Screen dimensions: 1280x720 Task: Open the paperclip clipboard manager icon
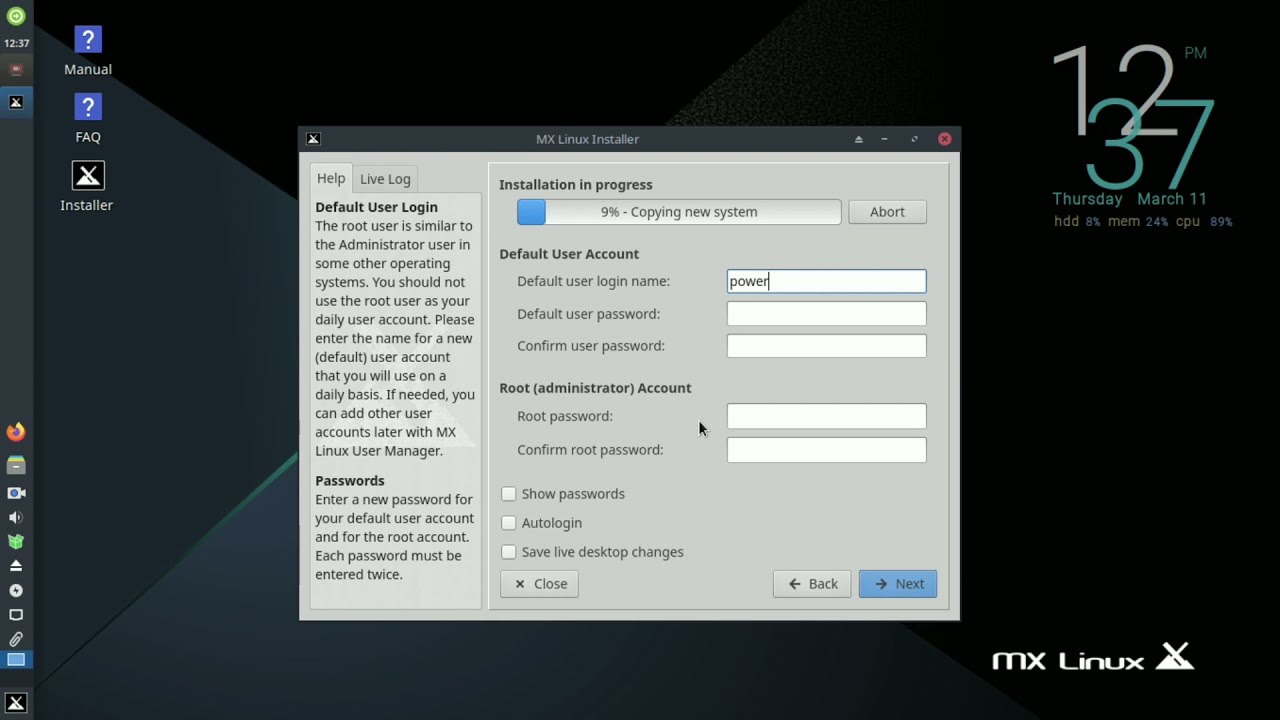pyautogui.click(x=16, y=639)
